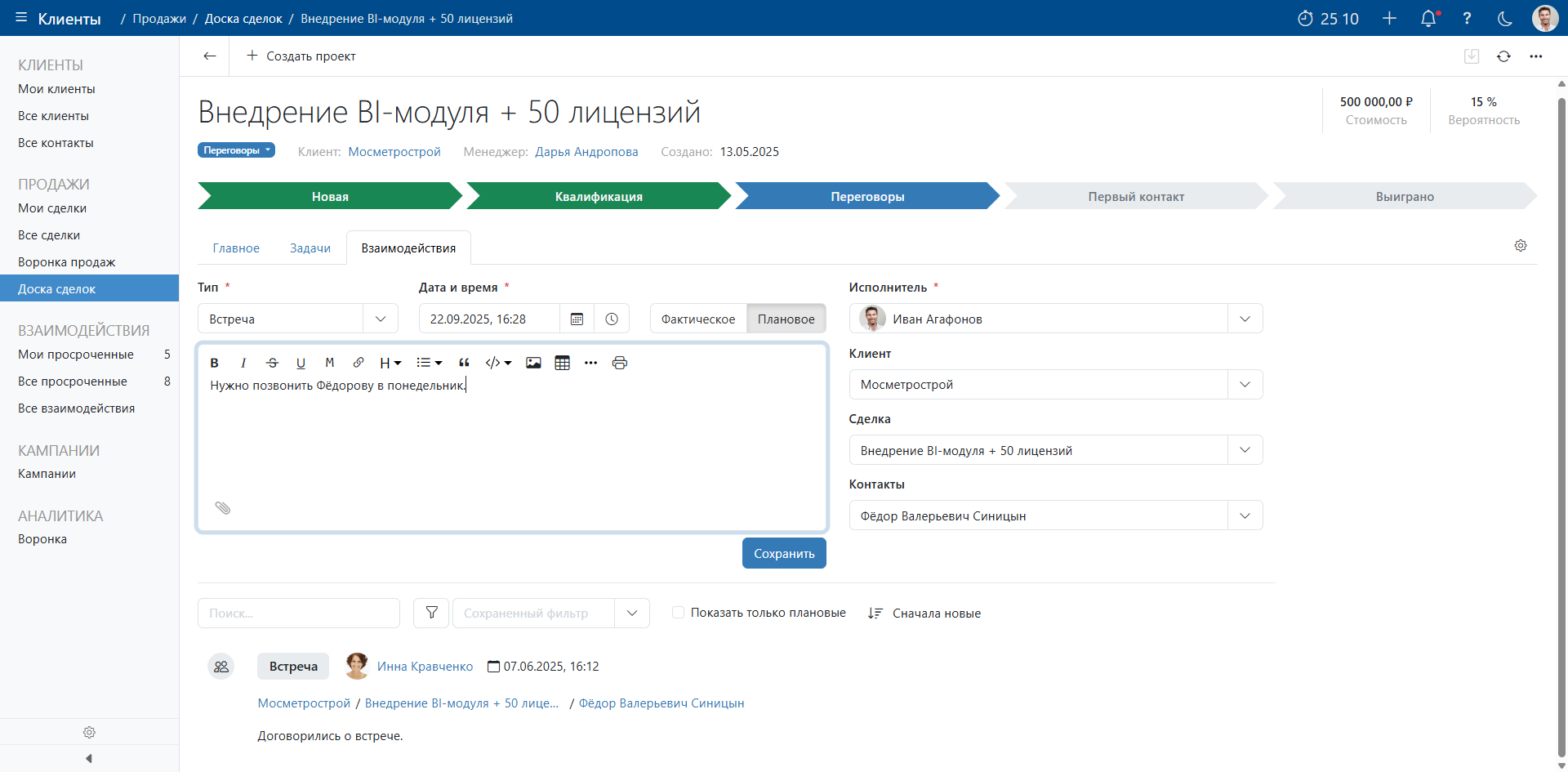
Task: Open the filter funnel button
Action: 431,613
